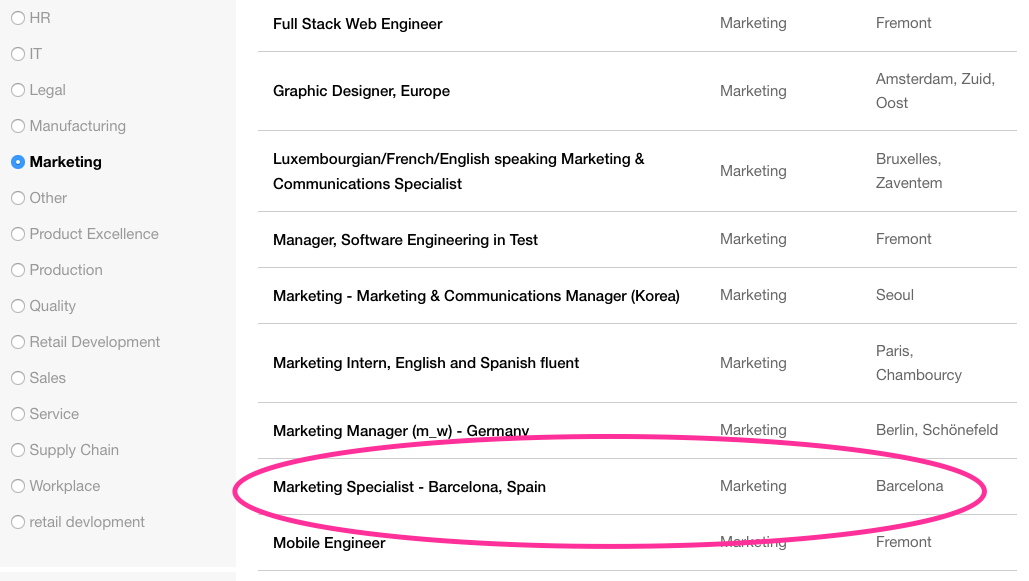The height and width of the screenshot is (581, 1029).
Task: Select the Quality radio button
Action: 18,306
